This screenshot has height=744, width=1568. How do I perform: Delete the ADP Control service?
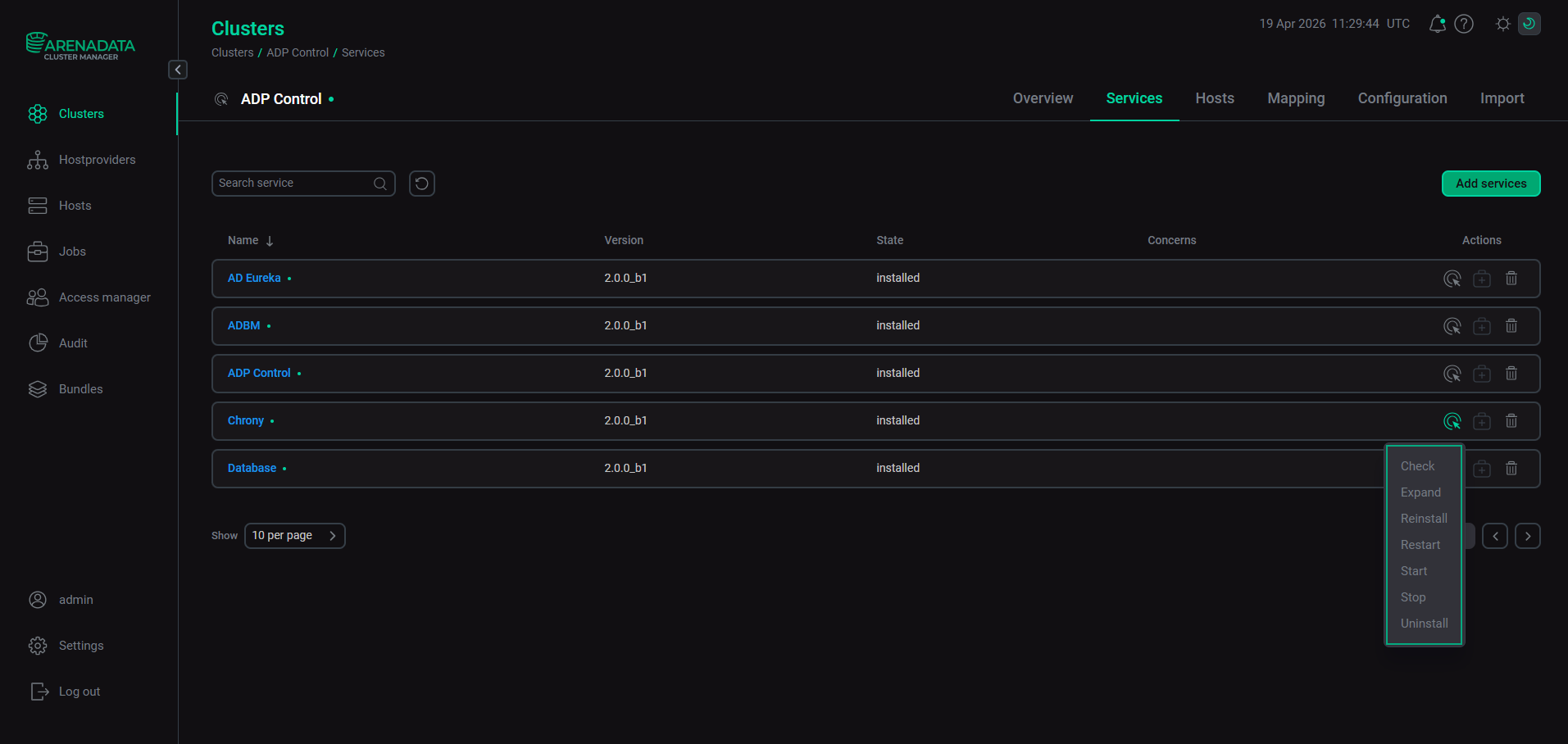[1511, 374]
